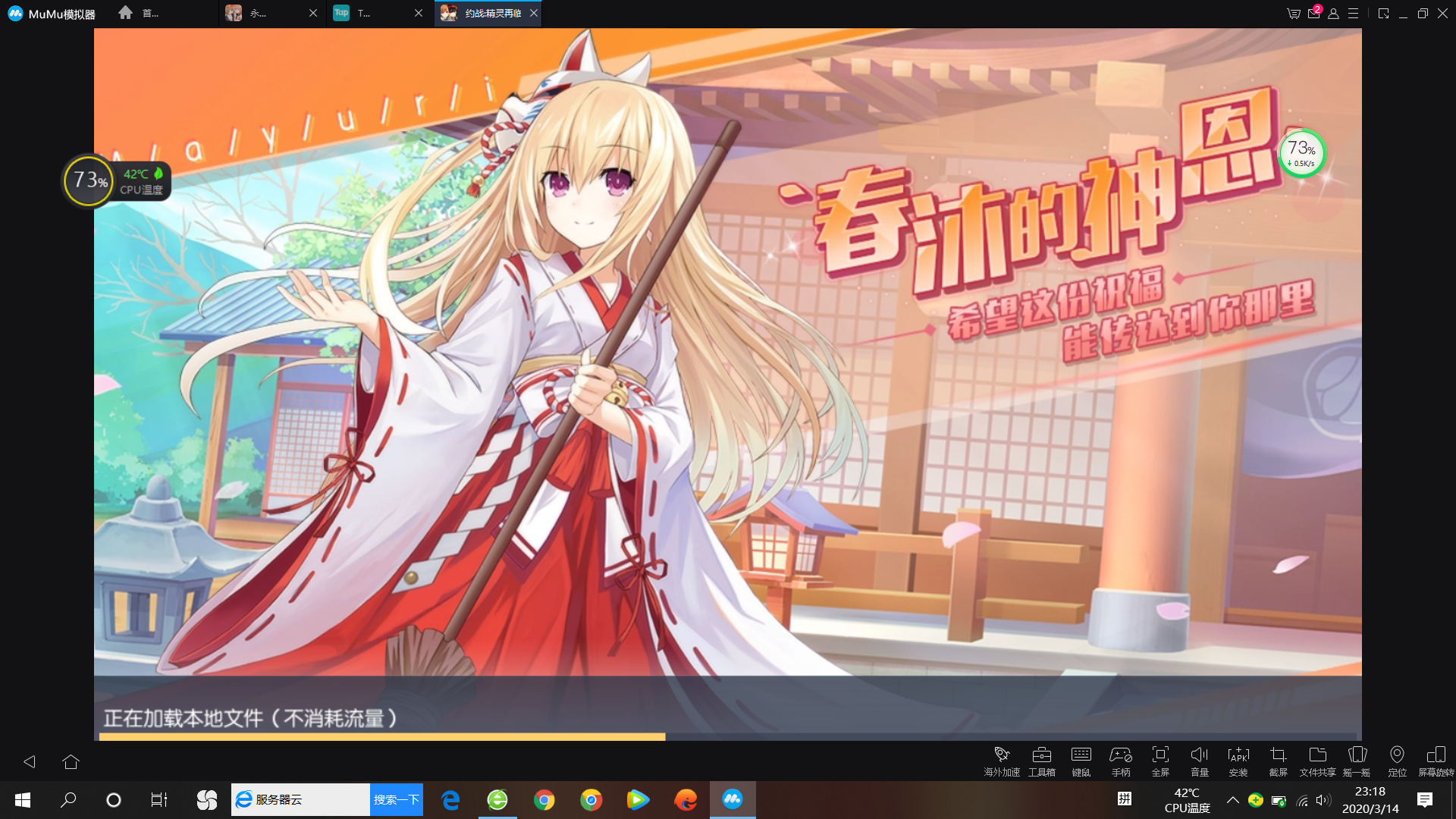Open the Windows Start menu

pyautogui.click(x=23, y=799)
